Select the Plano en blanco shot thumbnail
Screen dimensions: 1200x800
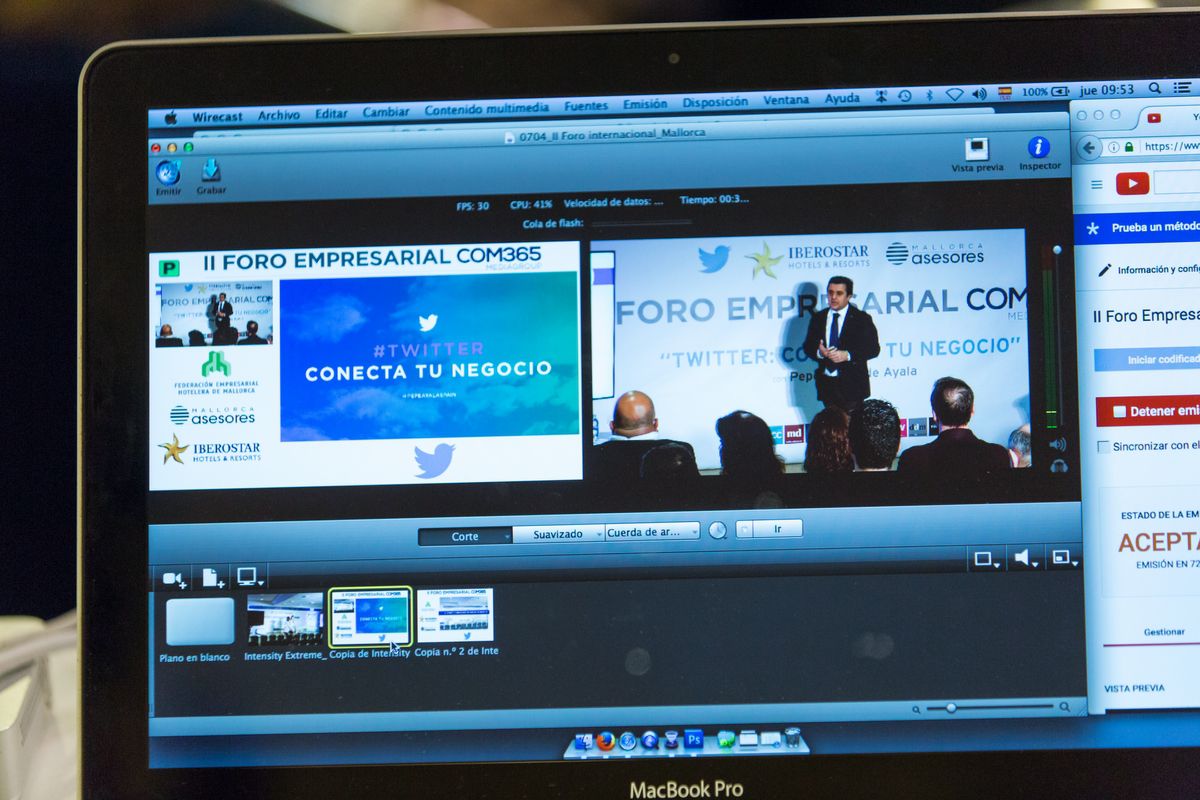[x=200, y=621]
